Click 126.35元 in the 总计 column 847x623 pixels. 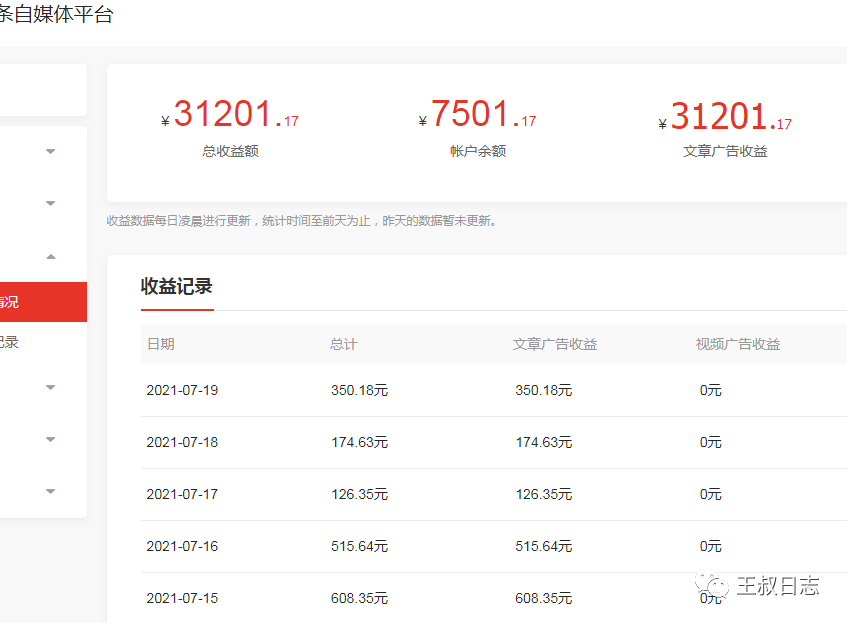(x=359, y=494)
